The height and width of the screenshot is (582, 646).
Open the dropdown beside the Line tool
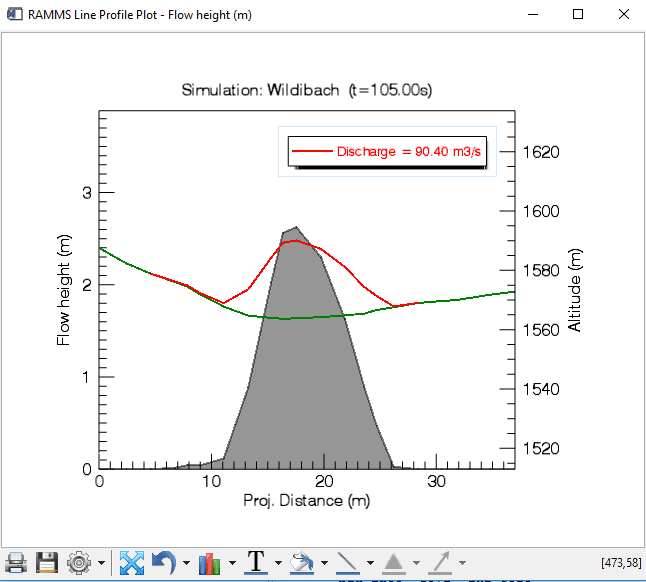coord(370,563)
